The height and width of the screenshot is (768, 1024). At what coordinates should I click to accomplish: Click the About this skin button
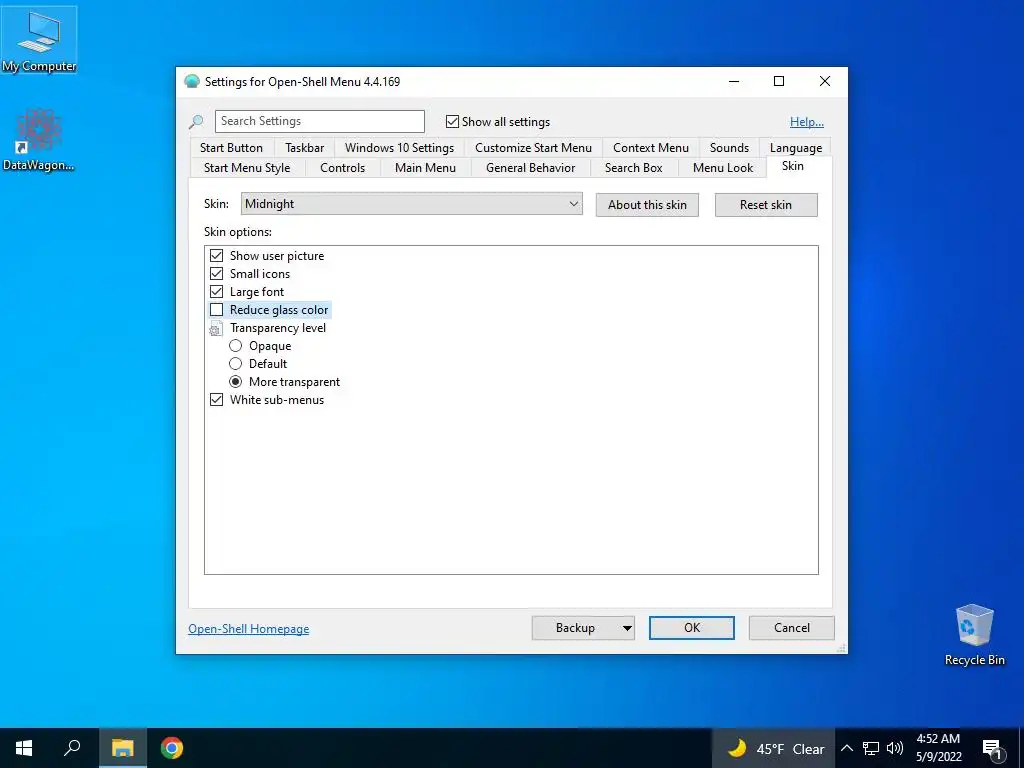pyautogui.click(x=647, y=205)
